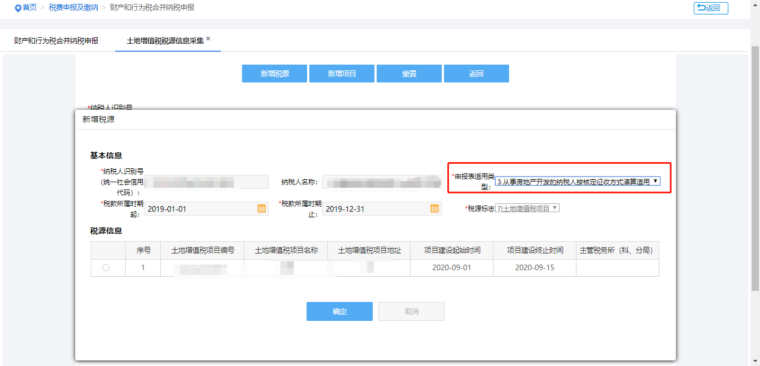Click the 重置 button
The height and width of the screenshot is (366, 760).
[x=409, y=74]
